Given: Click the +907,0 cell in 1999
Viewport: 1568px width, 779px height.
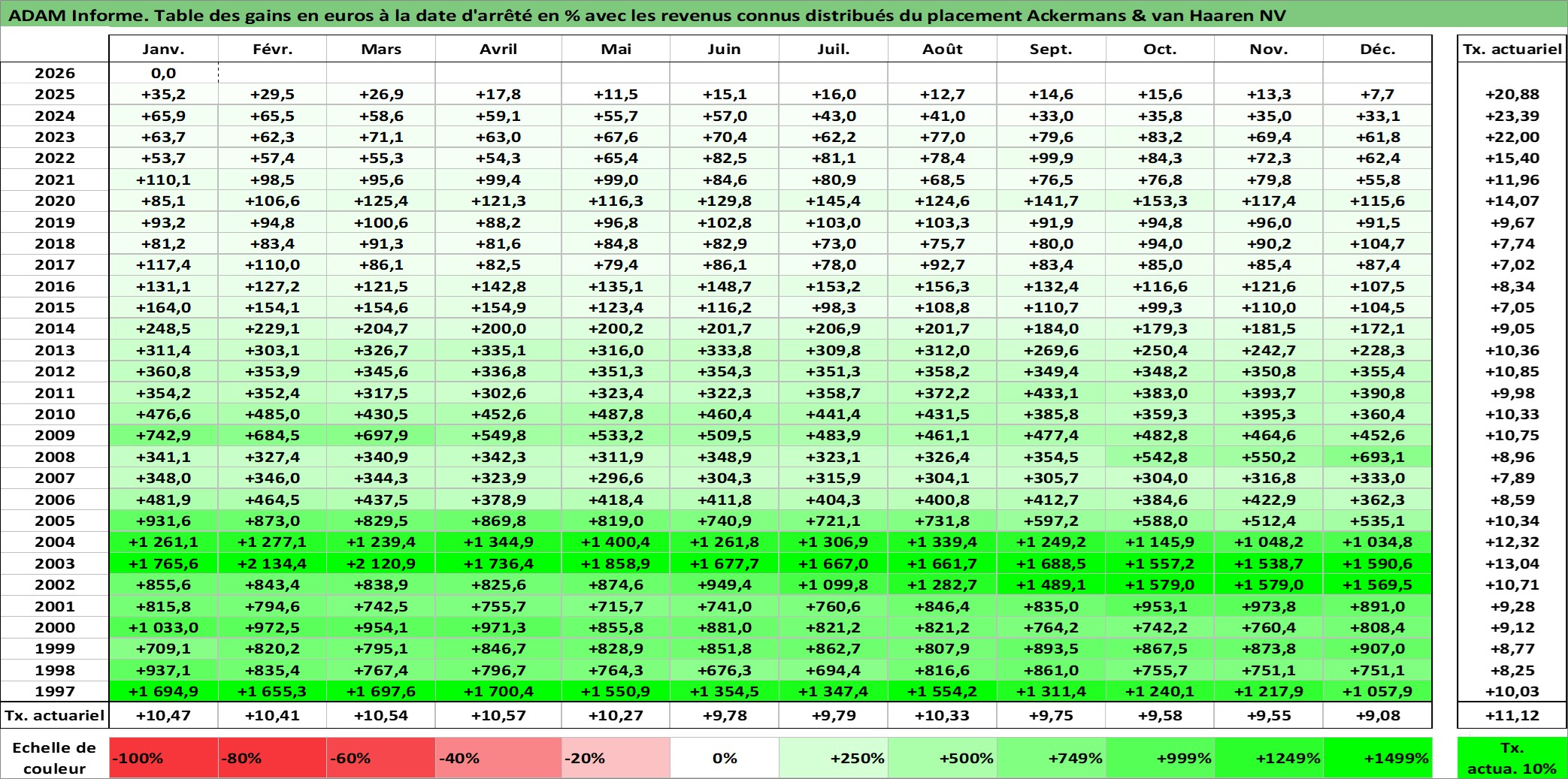Looking at the screenshot, I should pyautogui.click(x=1378, y=648).
